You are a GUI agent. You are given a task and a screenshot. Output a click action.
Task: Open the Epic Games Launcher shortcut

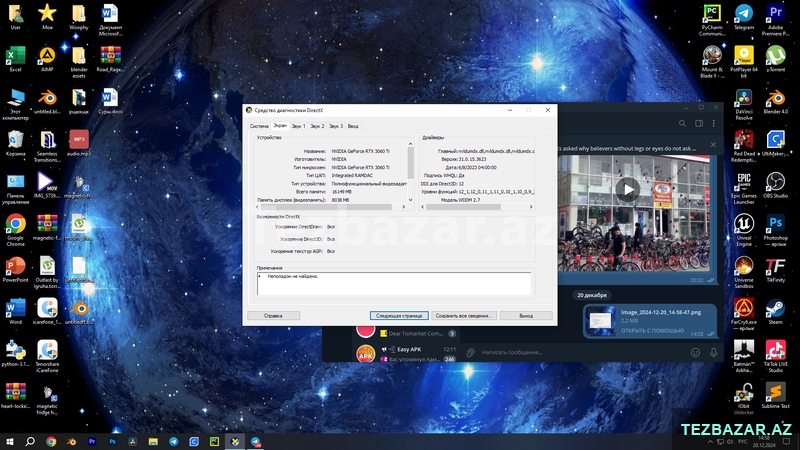point(744,188)
